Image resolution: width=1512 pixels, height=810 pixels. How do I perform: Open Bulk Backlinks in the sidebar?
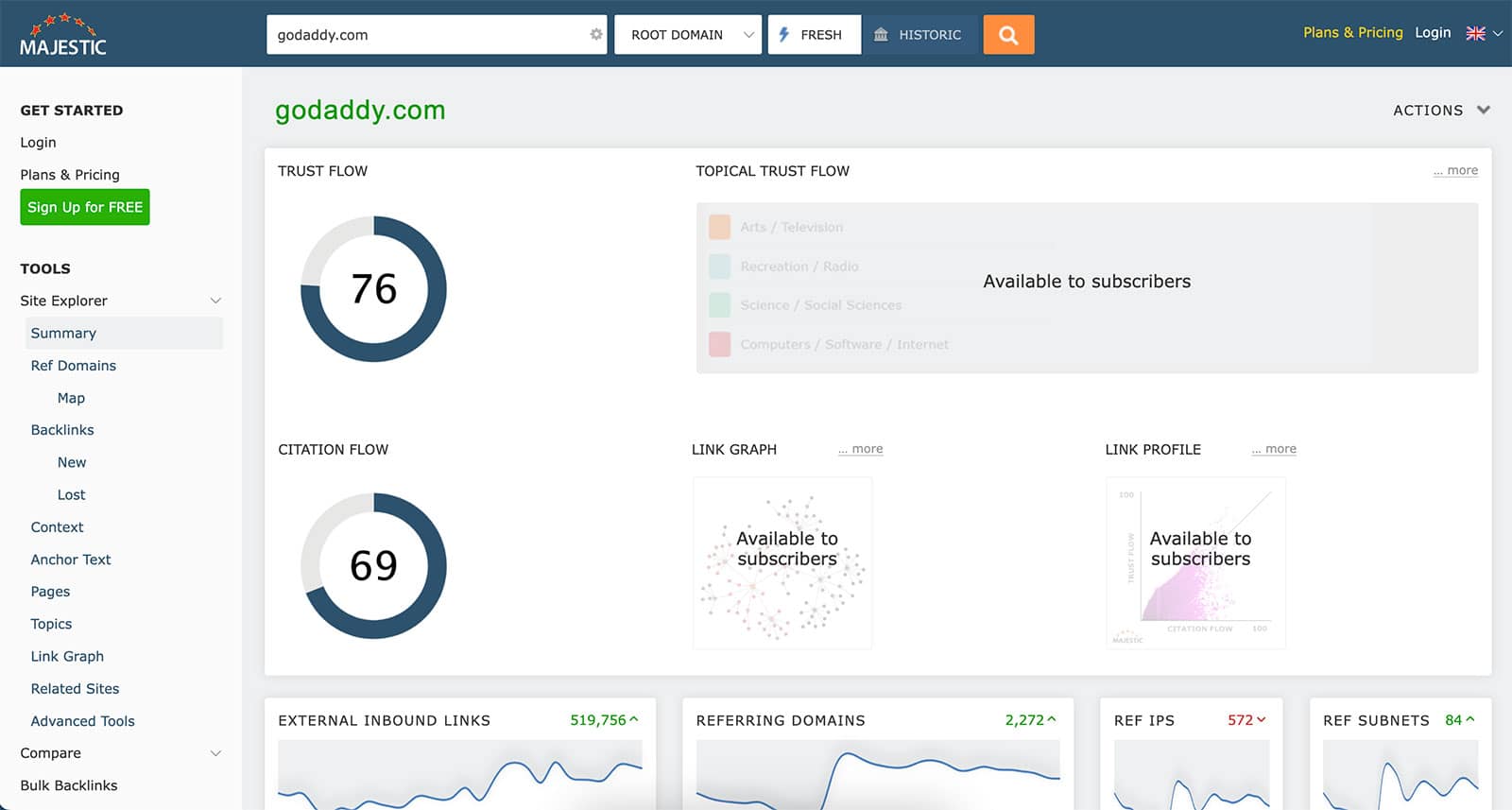(69, 785)
